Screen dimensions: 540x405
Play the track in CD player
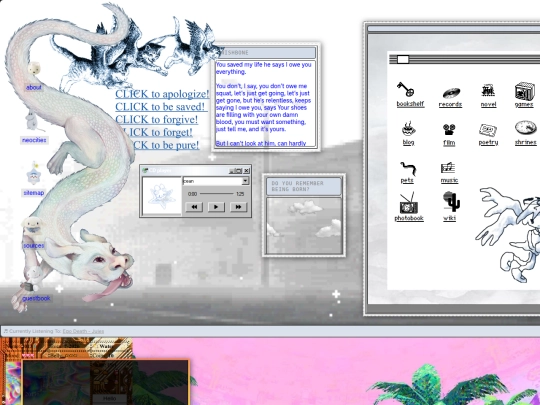coord(216,207)
